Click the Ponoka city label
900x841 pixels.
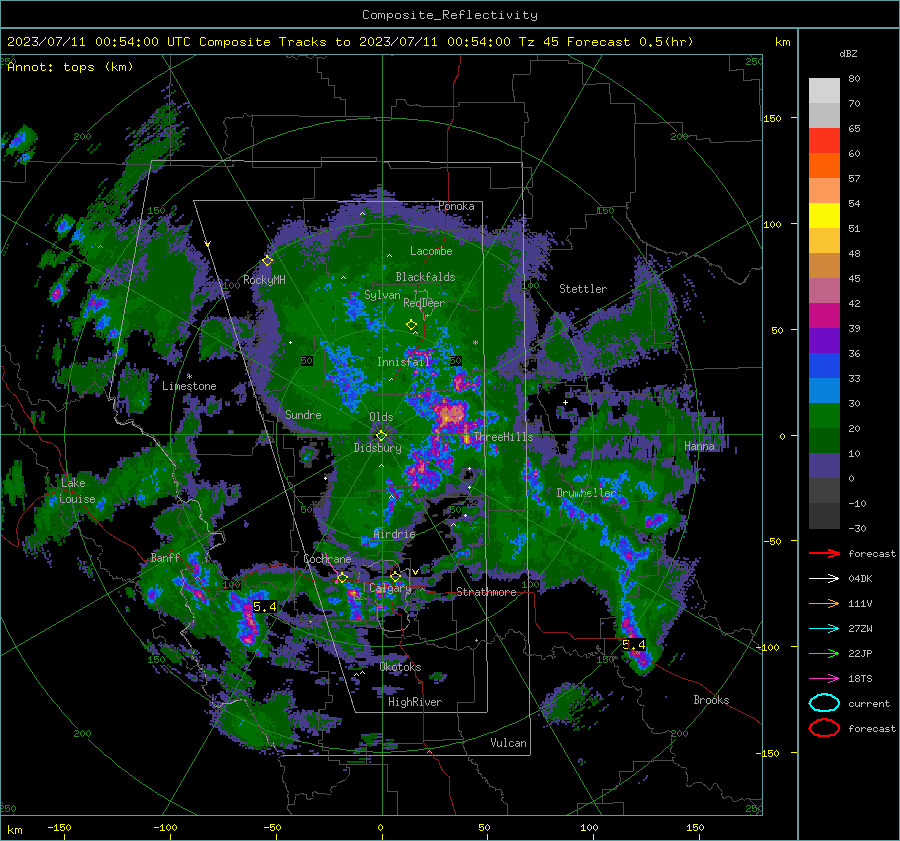click(456, 206)
